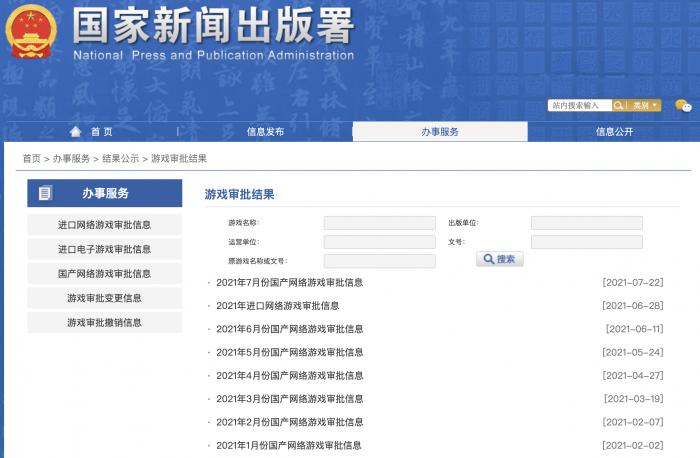700x458 pixels.
Task: Open 2021年3月份国产网络游戏审批信息
Action: pyautogui.click(x=289, y=399)
